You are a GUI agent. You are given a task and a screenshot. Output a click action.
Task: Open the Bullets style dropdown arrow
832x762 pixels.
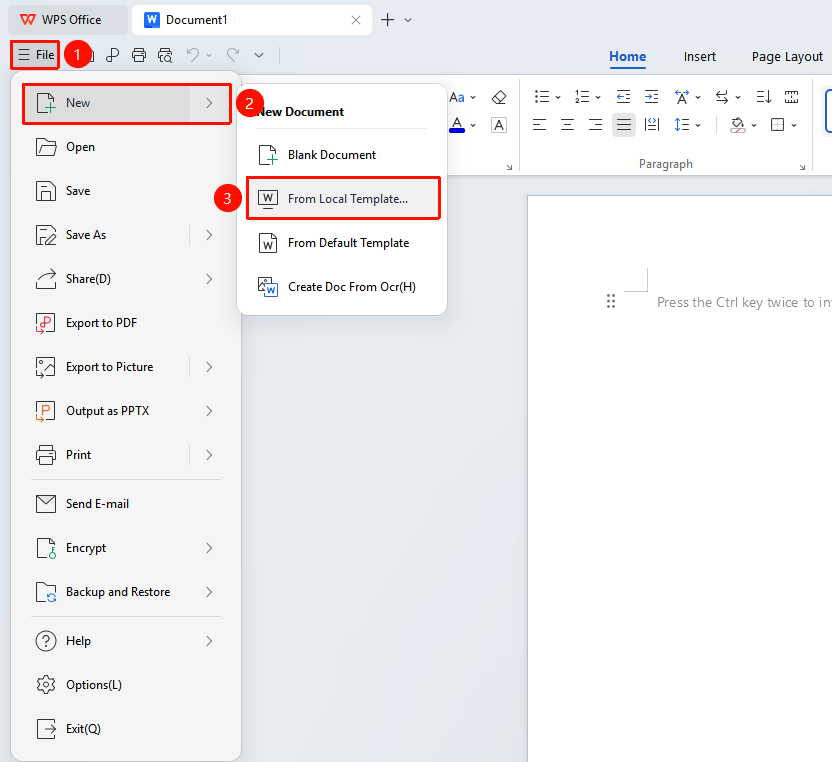pyautogui.click(x=558, y=97)
